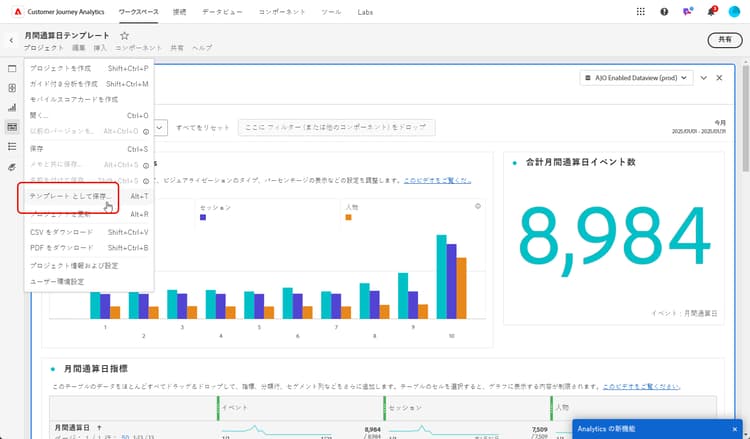This screenshot has height=439, width=750.
Task: Open the 編集 menu
Action: (78, 48)
